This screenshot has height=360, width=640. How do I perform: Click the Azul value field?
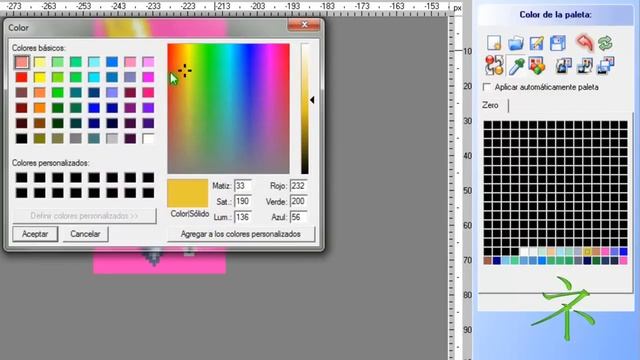[x=298, y=217]
